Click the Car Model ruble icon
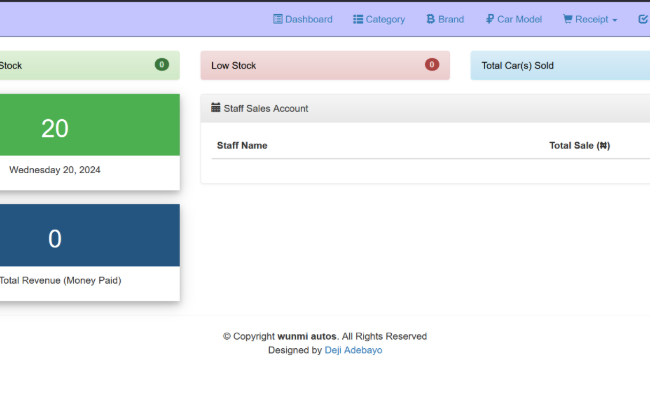650x400 pixels. pyautogui.click(x=489, y=19)
